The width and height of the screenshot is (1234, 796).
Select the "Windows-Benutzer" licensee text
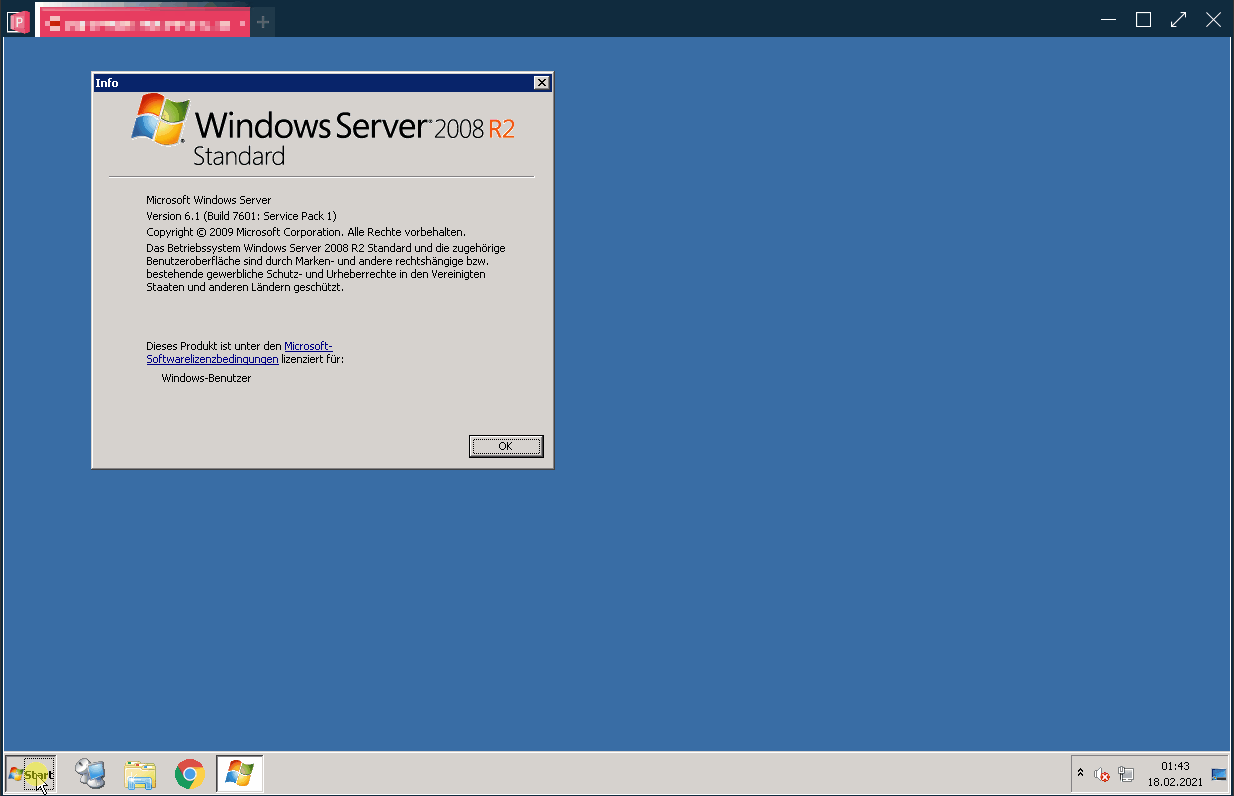[206, 379]
